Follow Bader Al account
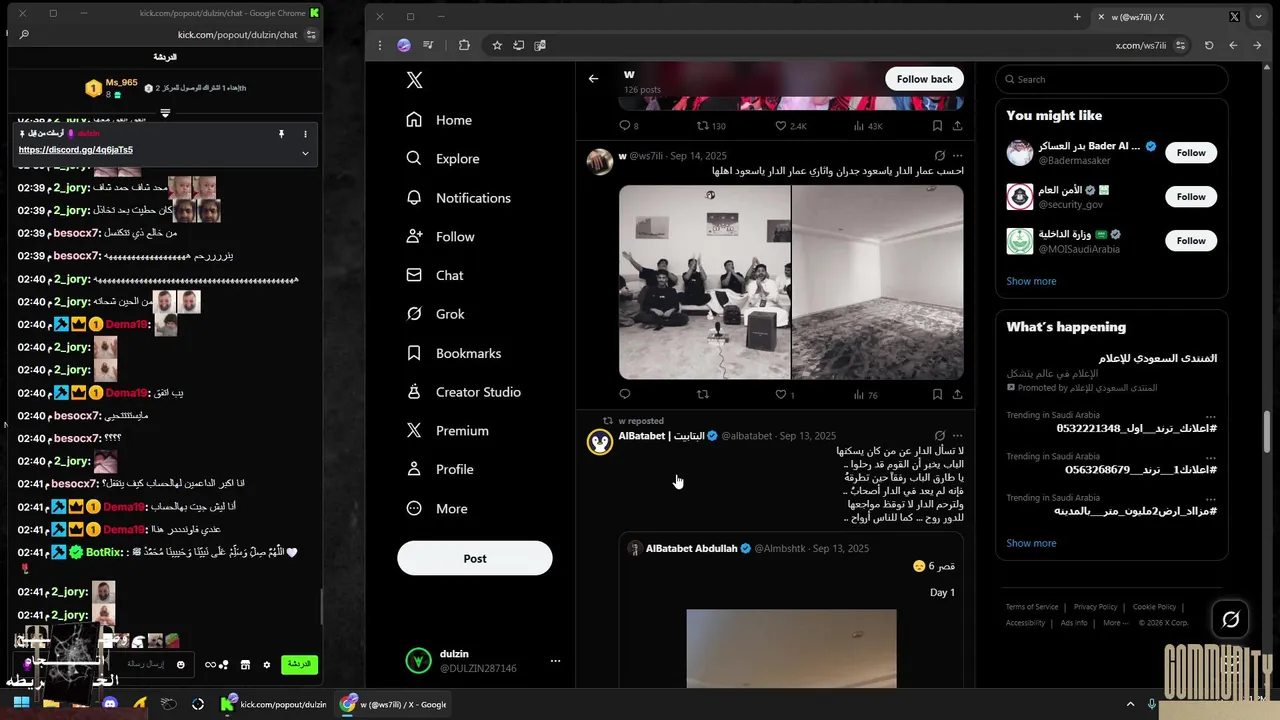This screenshot has width=1280, height=720. (x=1191, y=153)
